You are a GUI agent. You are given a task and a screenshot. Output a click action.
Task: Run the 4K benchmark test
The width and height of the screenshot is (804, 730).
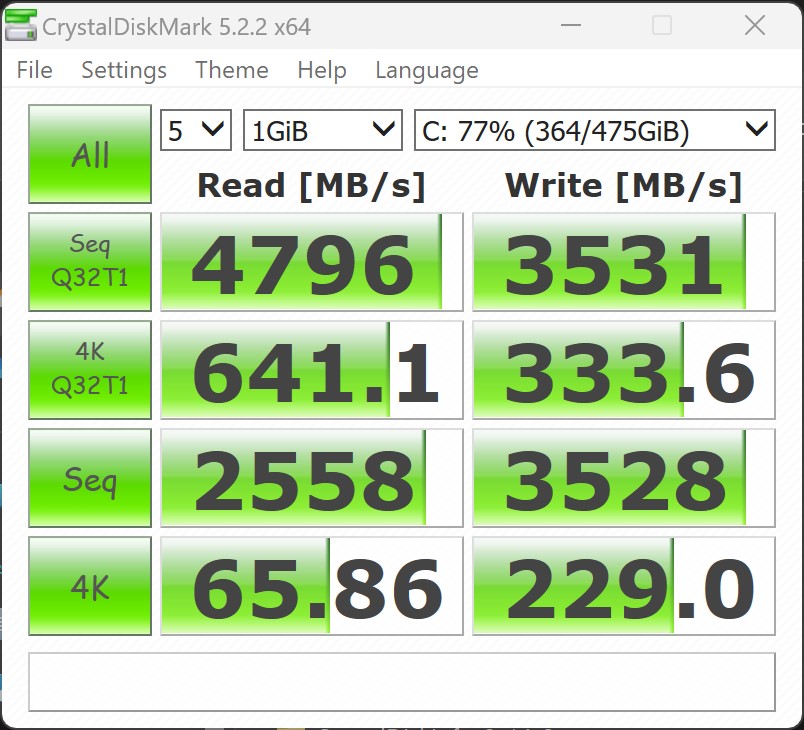click(90, 586)
